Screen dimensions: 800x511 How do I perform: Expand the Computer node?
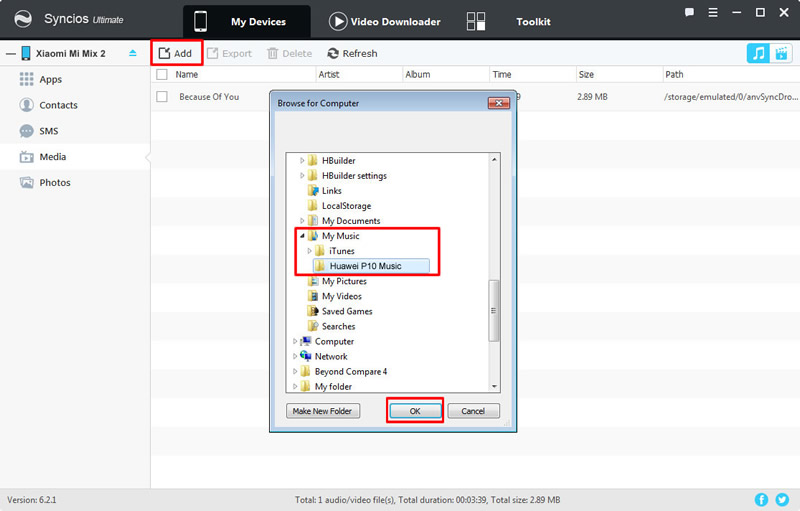point(295,341)
